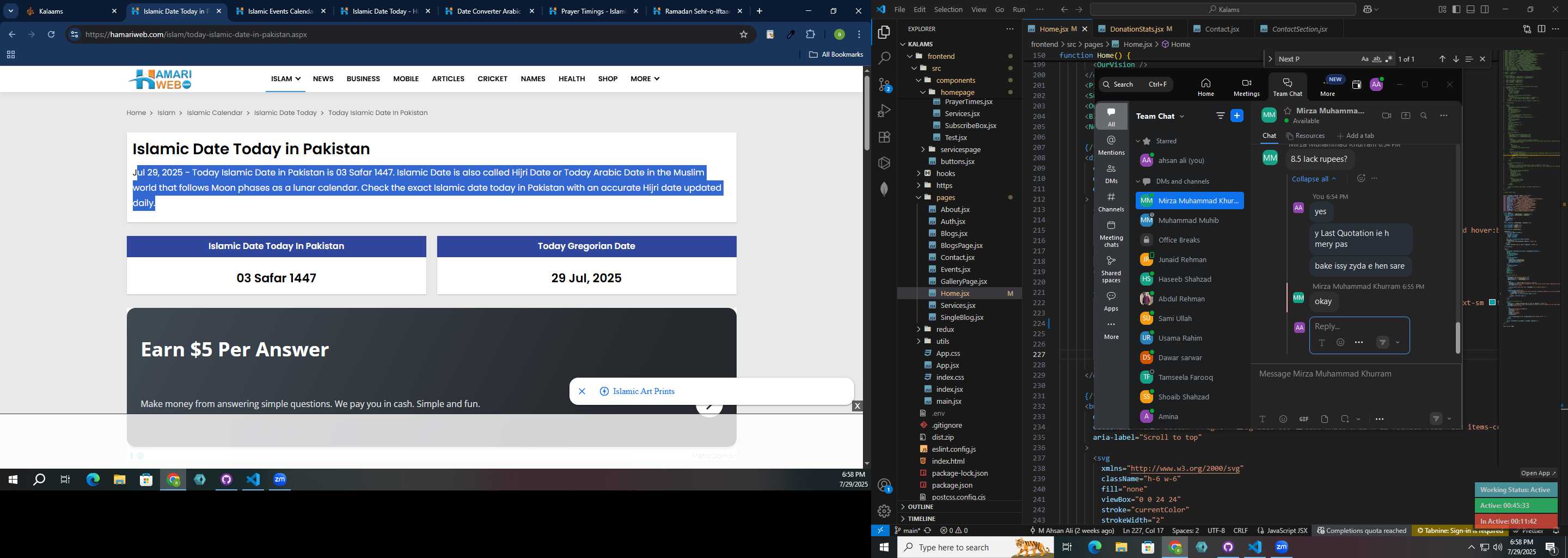Open Manage gear icon in VS Code
1568x558 pixels.
[x=884, y=511]
